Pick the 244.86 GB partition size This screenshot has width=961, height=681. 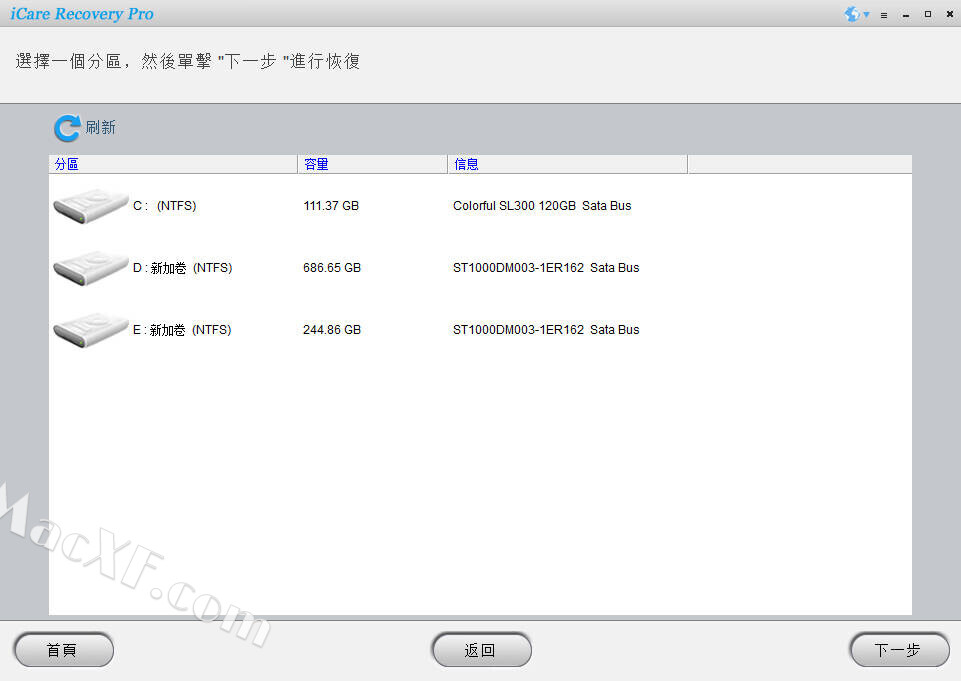(332, 330)
